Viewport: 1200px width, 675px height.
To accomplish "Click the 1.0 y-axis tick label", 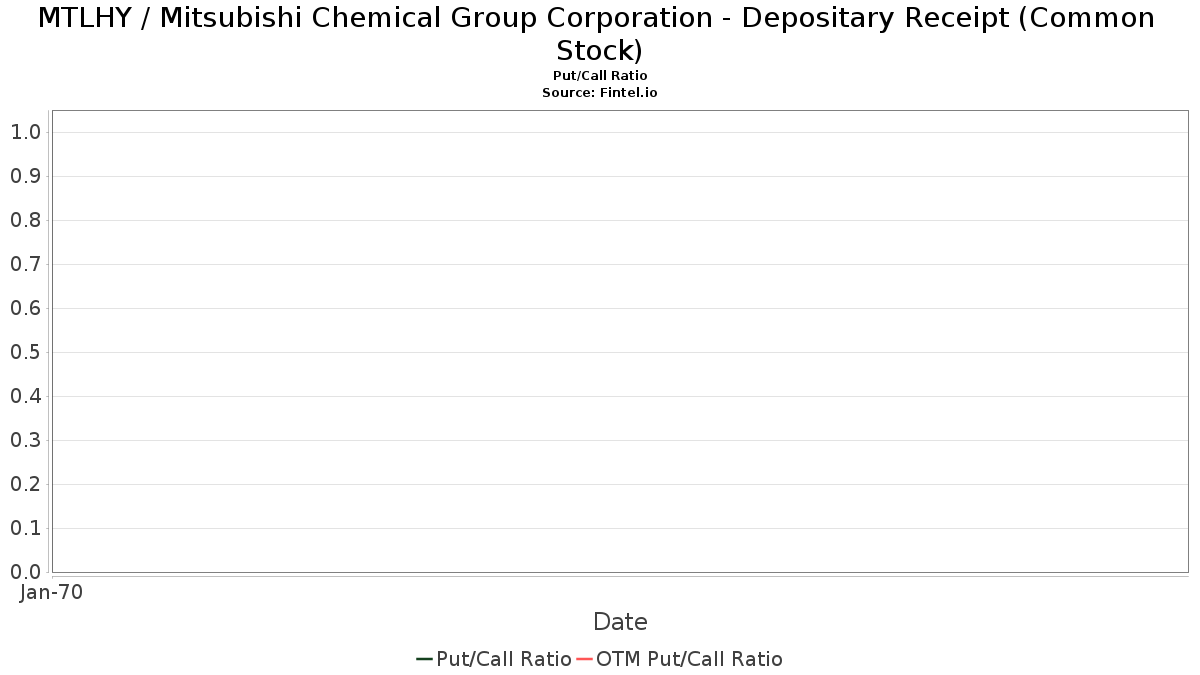I will tap(25, 132).
